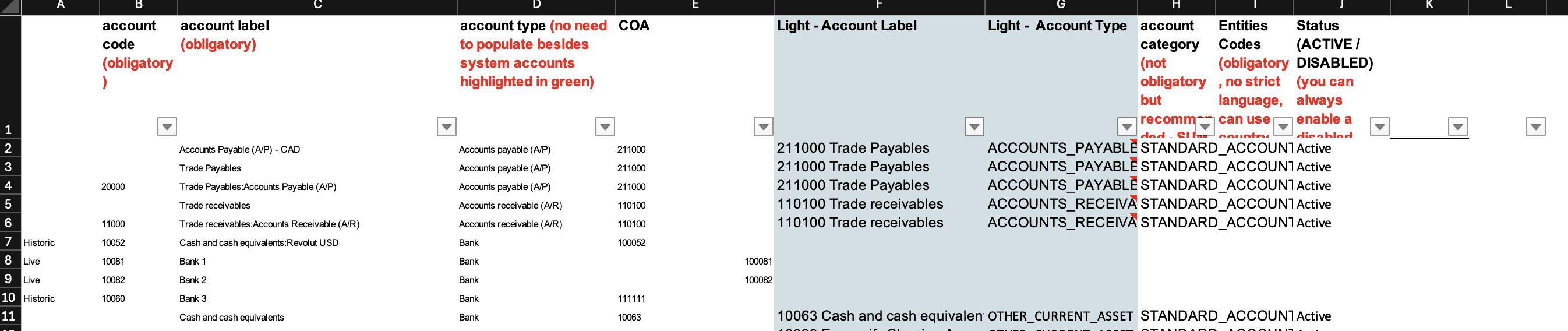Select the row 11 header

pyautogui.click(x=10, y=316)
